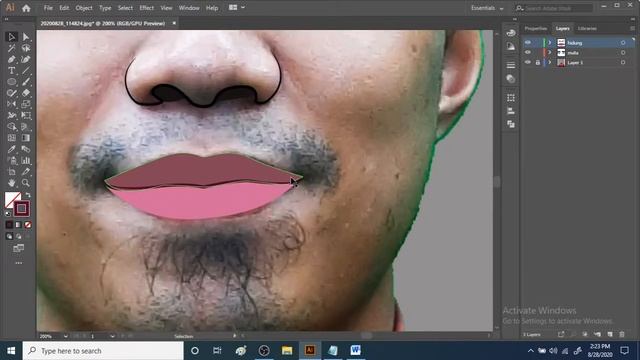The image size is (640, 360).
Task: Select the Eraser tool
Action: [x=26, y=93]
